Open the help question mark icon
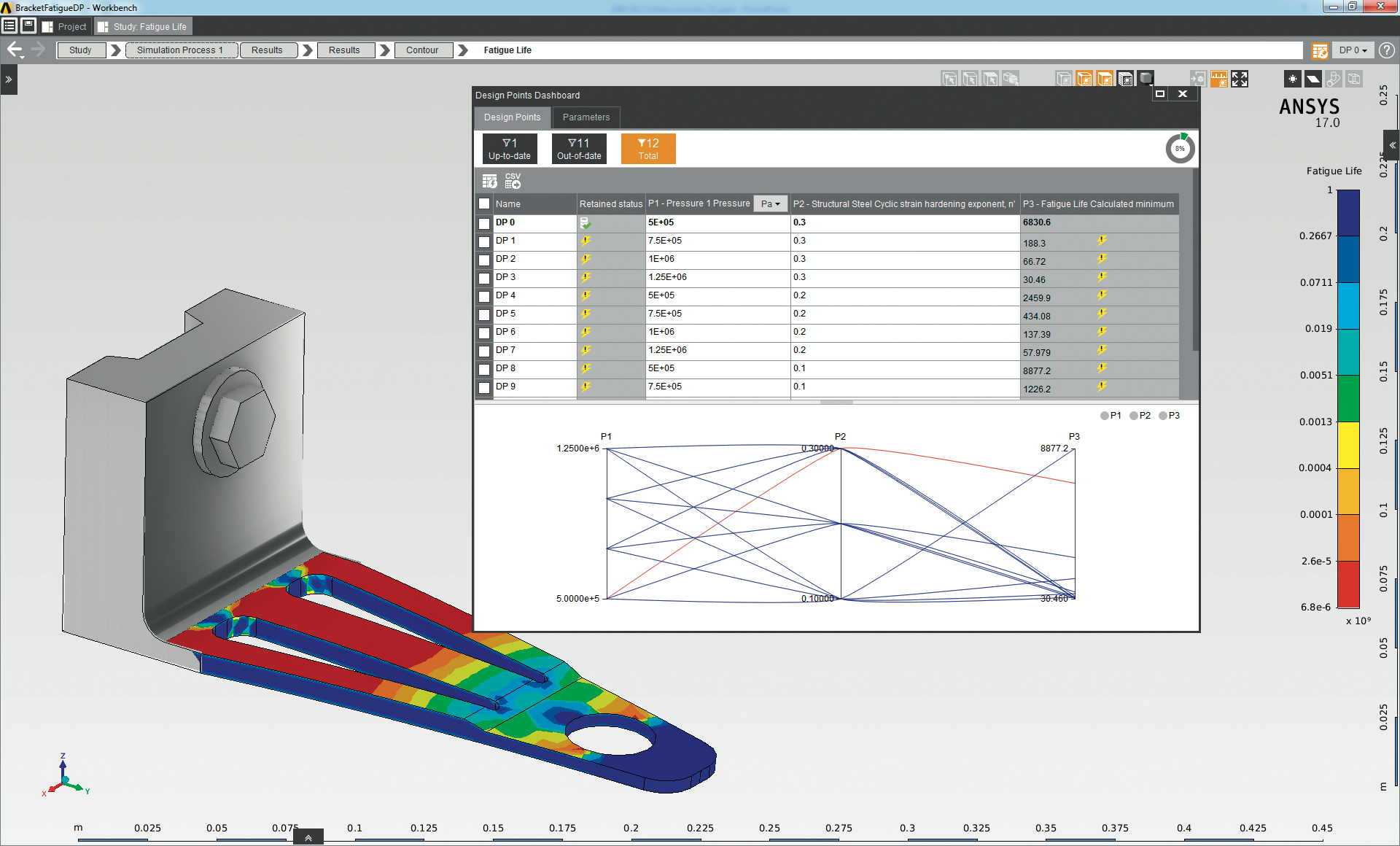1400x846 pixels. pyautogui.click(x=1387, y=50)
